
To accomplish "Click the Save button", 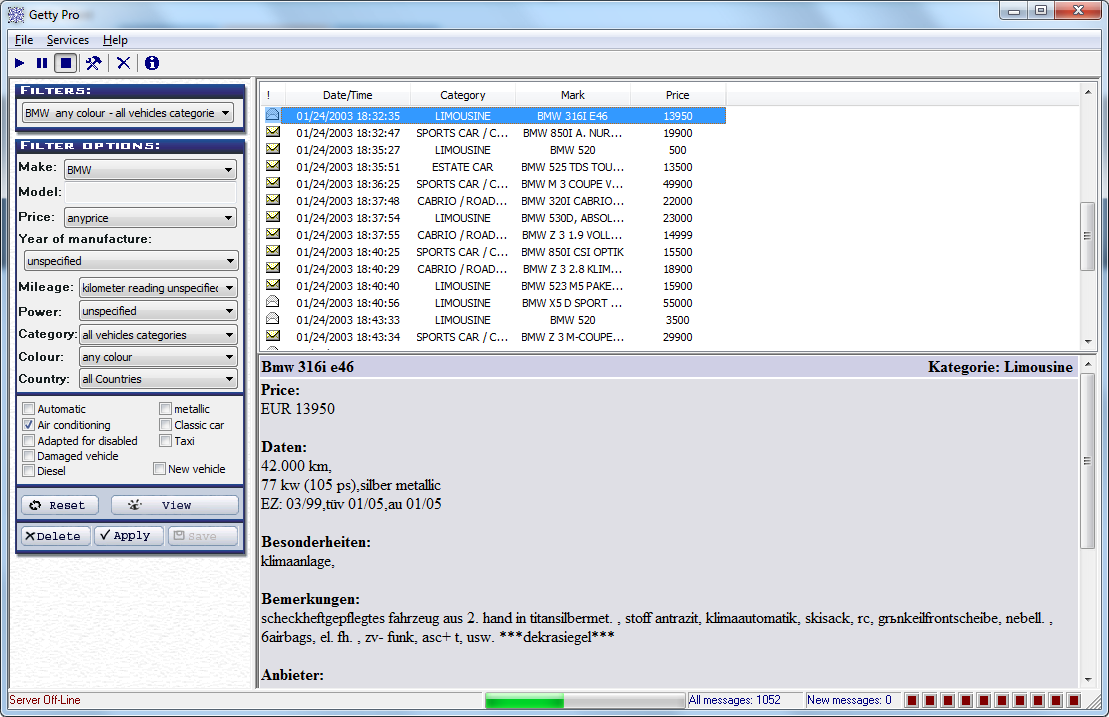I will (x=202, y=536).
